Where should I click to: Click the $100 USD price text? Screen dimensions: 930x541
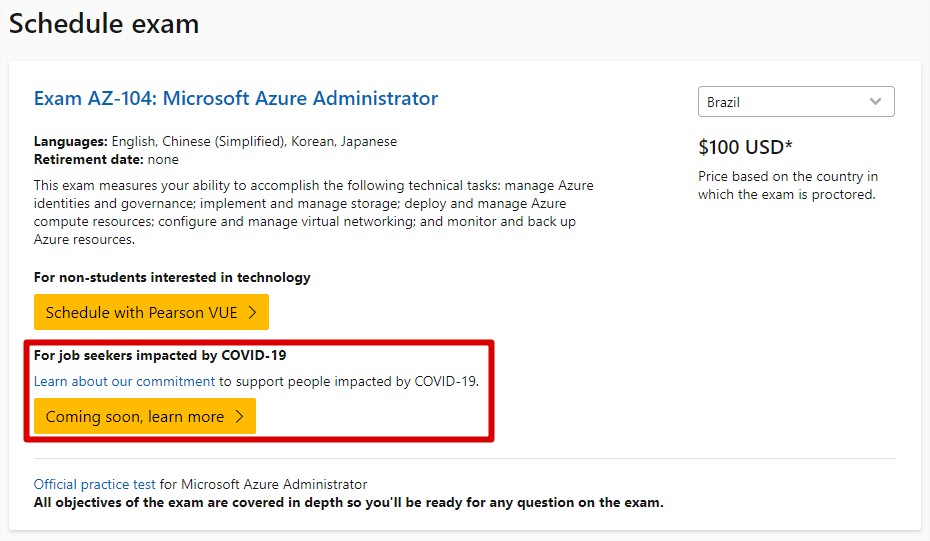745,148
